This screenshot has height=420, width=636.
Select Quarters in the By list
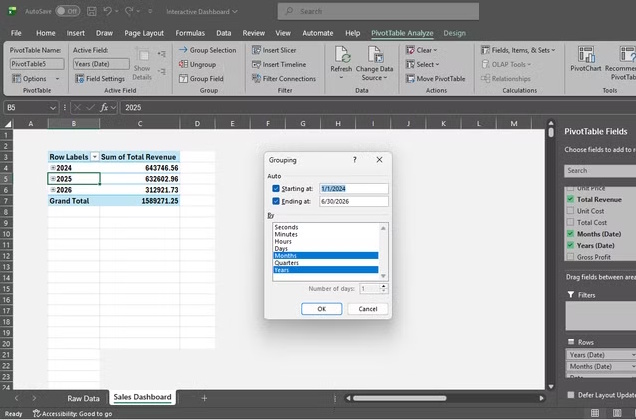326,263
